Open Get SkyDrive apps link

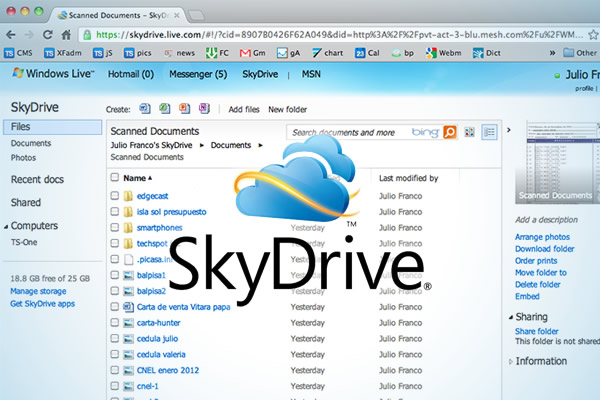coord(42,304)
